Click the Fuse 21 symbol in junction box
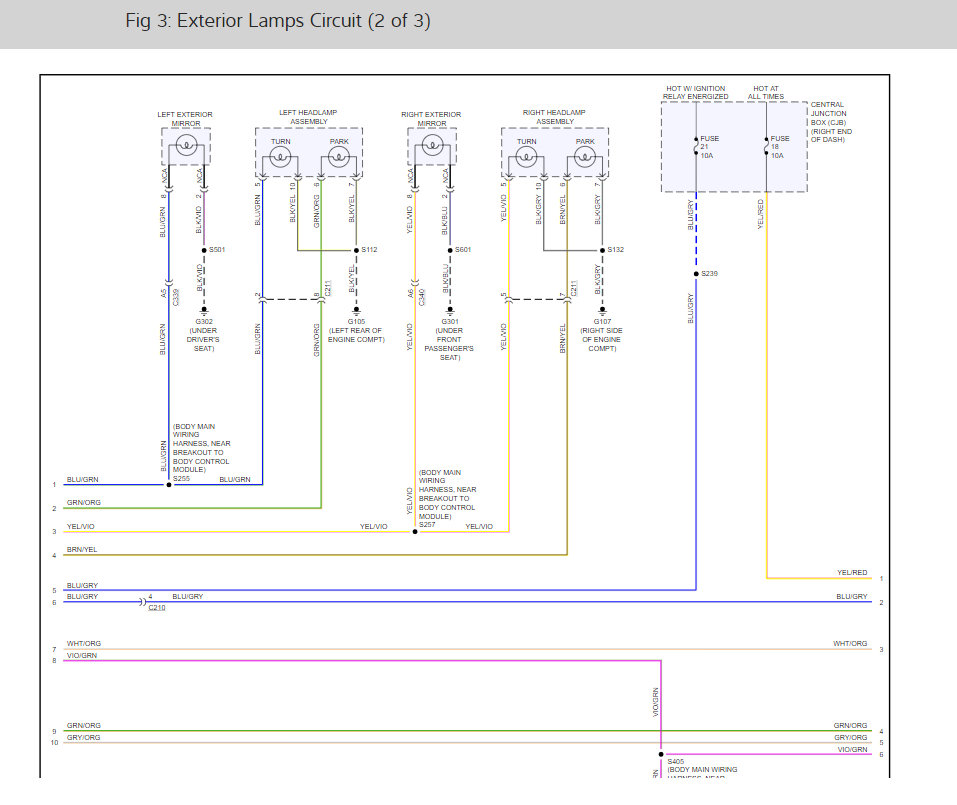Viewport: 957px width, 805px height. tap(696, 146)
